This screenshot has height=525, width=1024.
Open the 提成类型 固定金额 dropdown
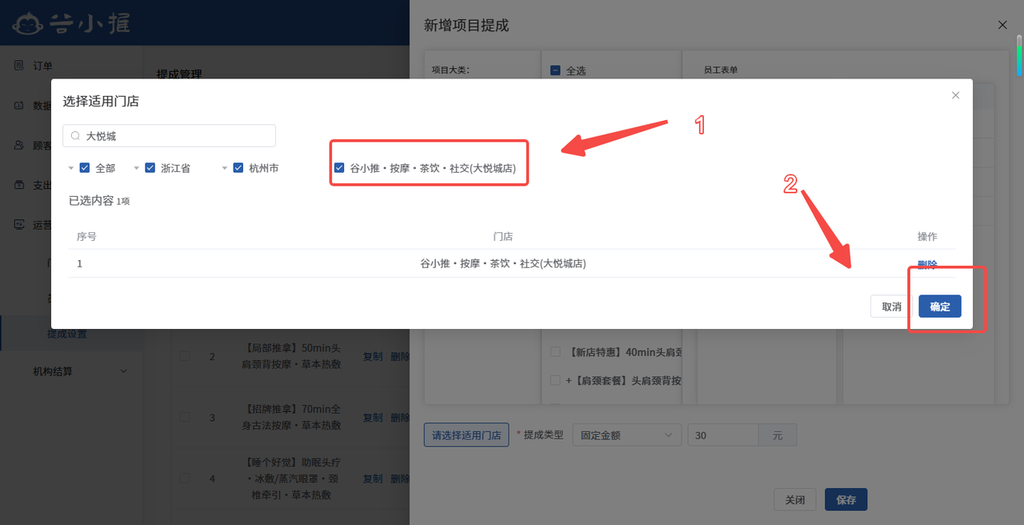tap(627, 435)
